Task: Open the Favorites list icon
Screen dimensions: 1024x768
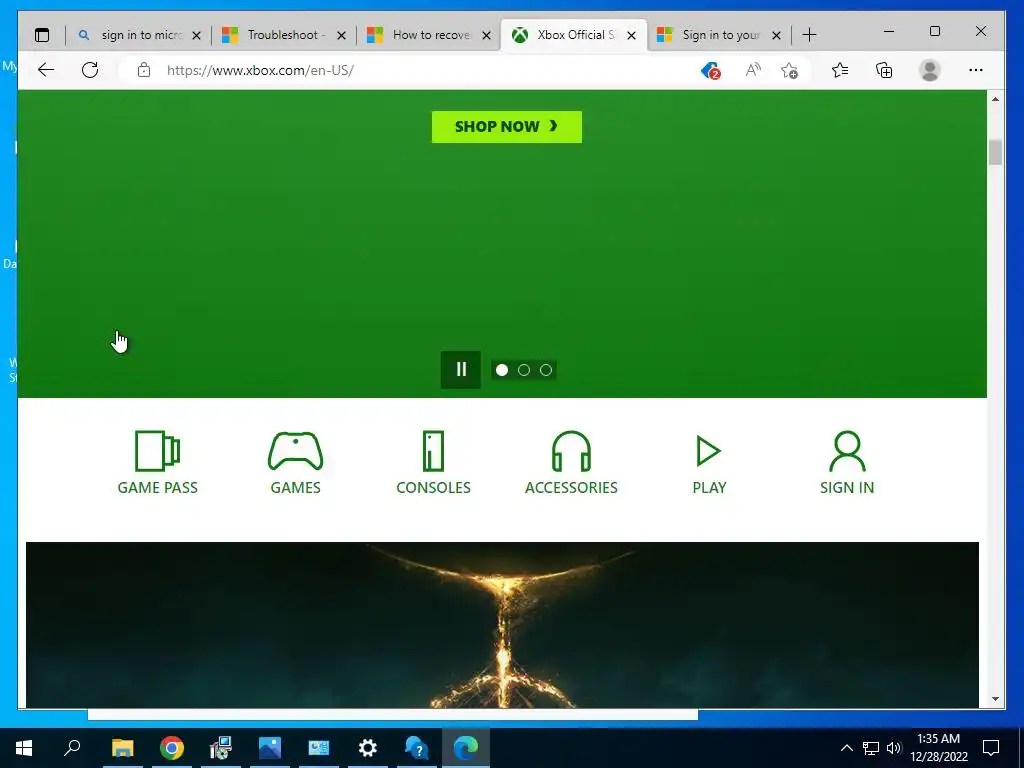Action: [840, 70]
